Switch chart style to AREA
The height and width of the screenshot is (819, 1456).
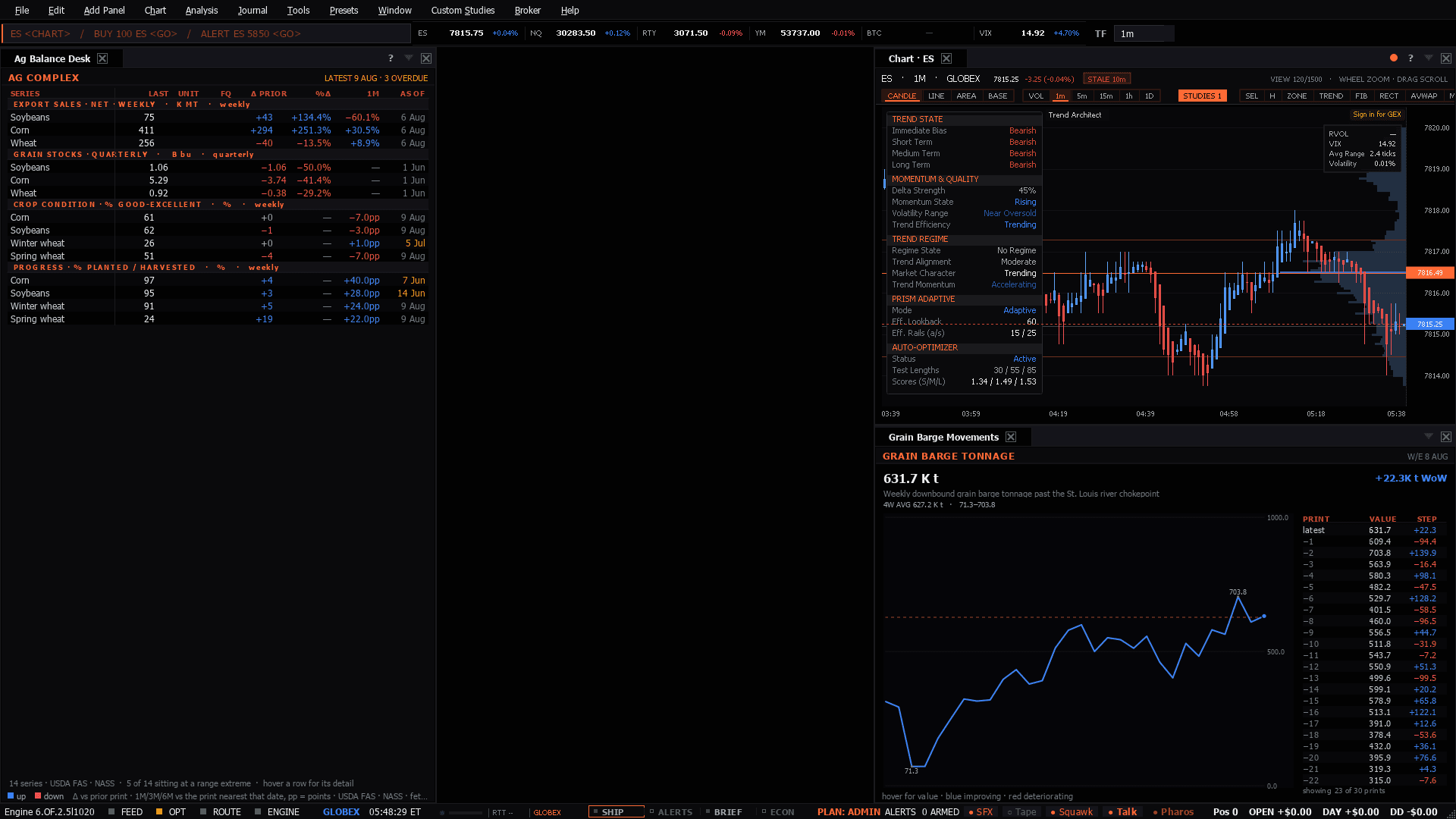(966, 96)
